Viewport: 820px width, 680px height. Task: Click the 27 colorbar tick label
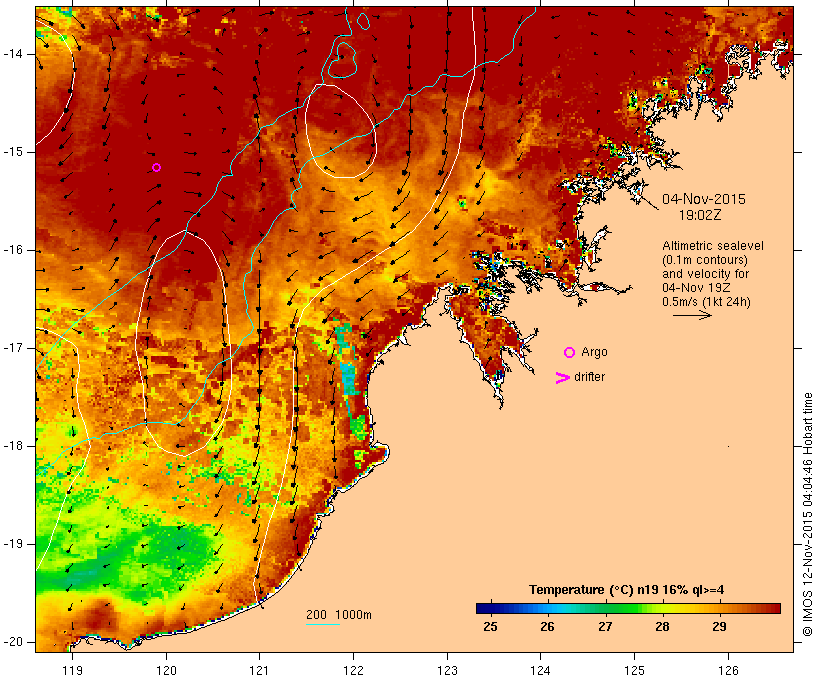pos(605,626)
